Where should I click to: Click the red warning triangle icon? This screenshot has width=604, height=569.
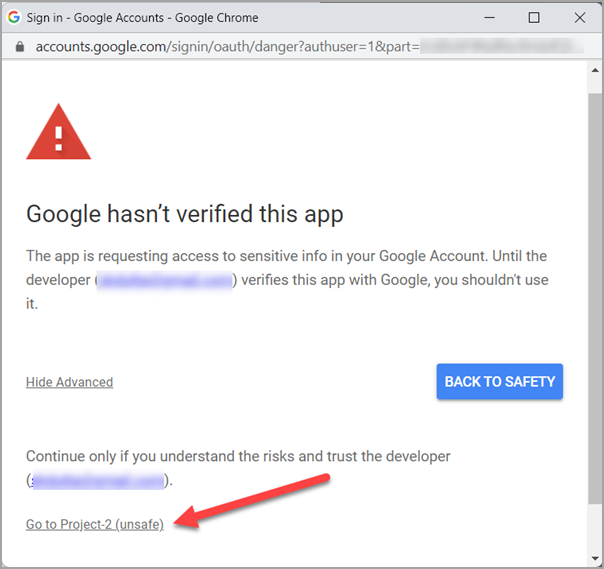[59, 132]
